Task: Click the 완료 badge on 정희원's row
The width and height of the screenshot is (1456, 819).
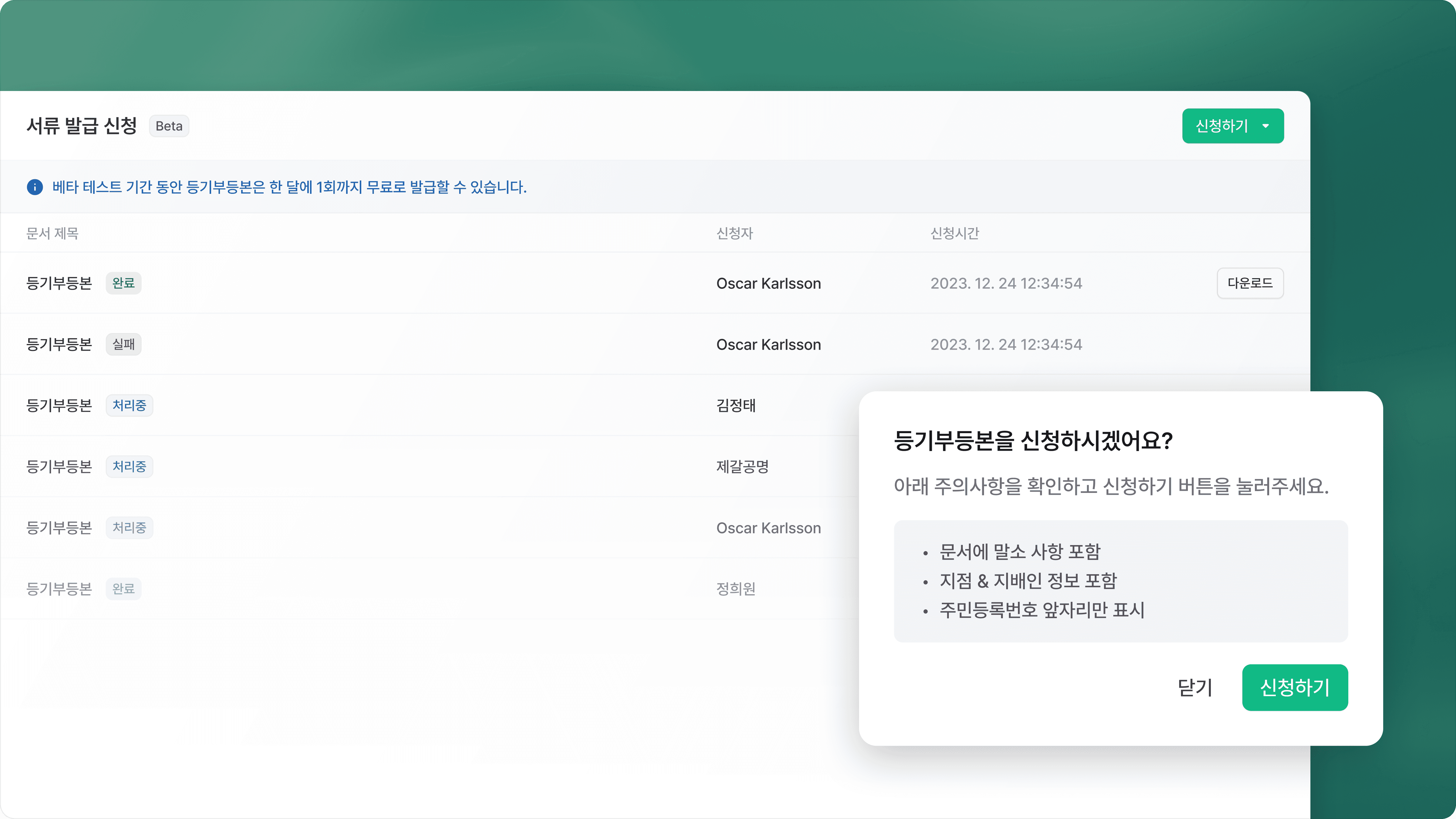Action: tap(123, 588)
